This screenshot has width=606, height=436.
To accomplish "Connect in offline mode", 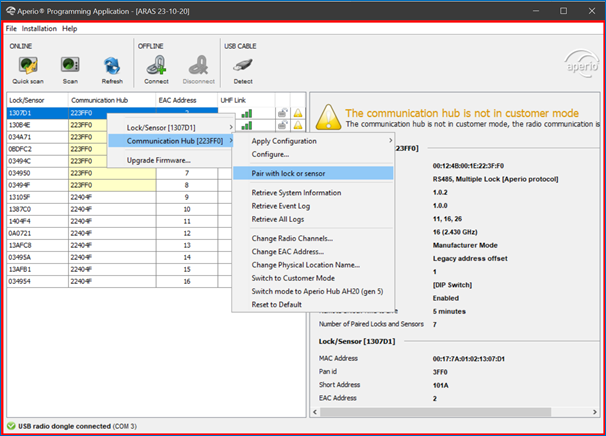I will [x=156, y=70].
